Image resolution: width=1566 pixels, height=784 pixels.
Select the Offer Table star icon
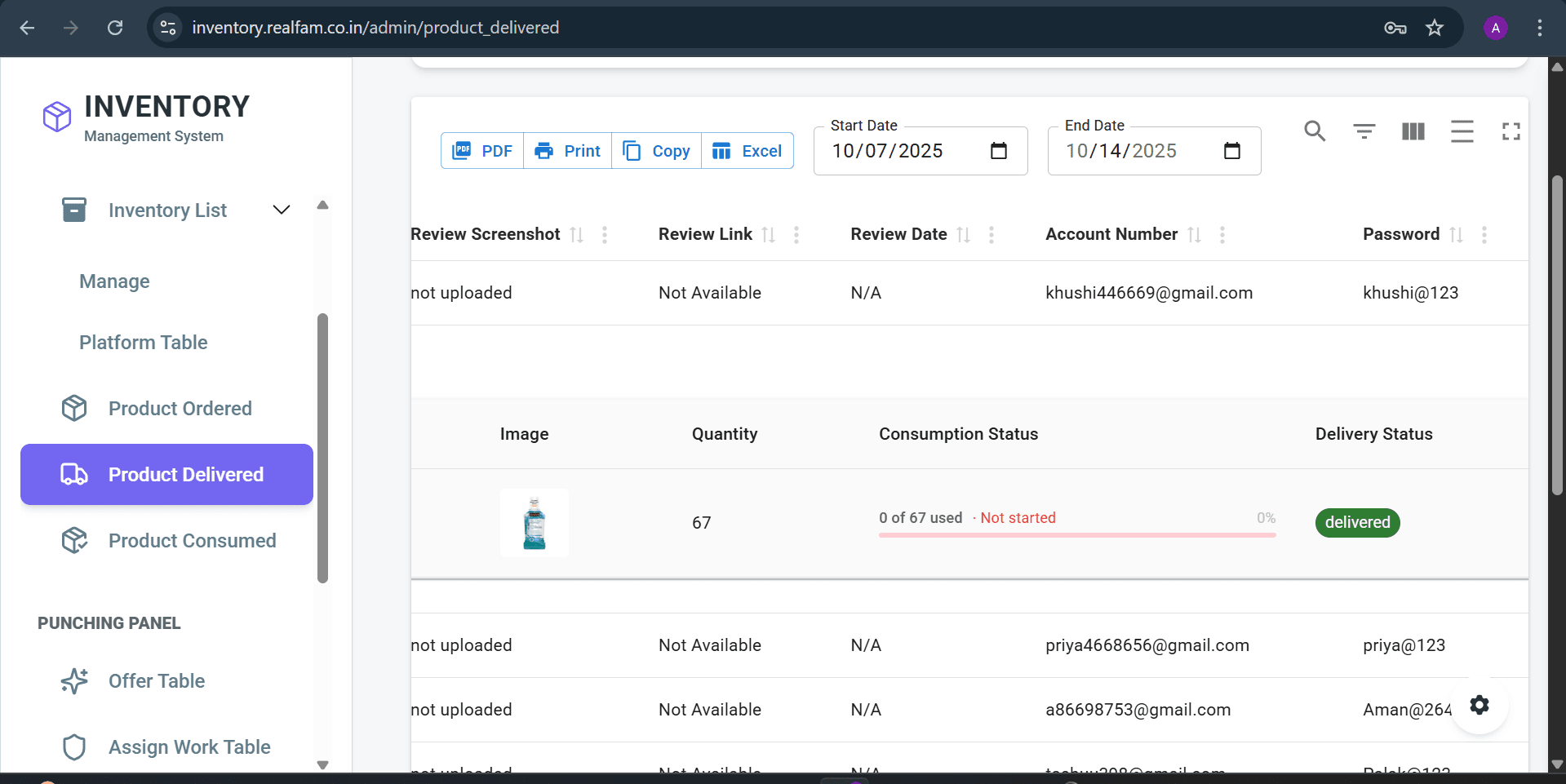(x=74, y=680)
